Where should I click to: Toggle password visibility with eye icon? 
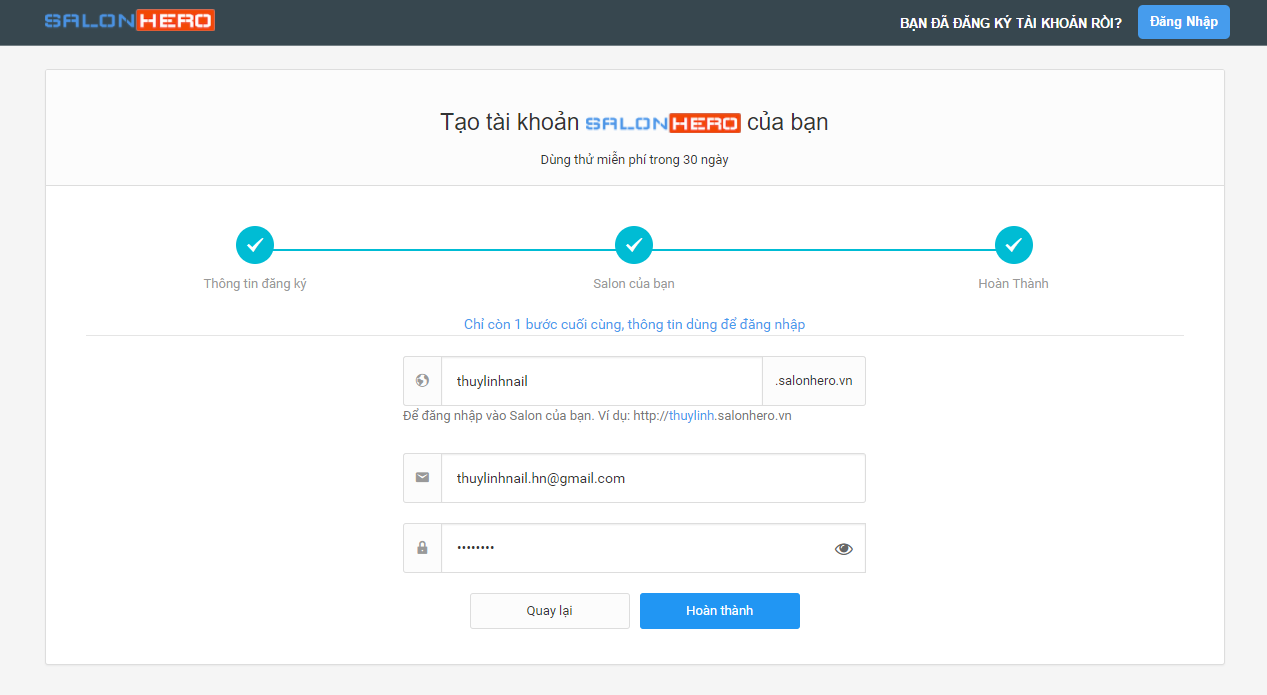tap(844, 548)
